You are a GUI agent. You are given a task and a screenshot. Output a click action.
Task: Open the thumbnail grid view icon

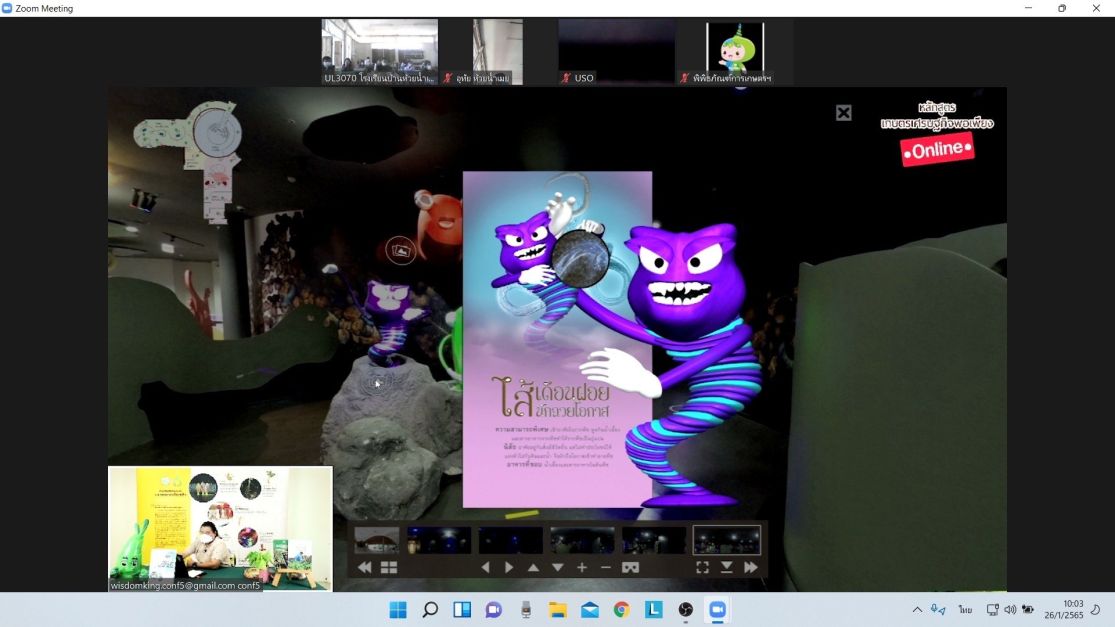389,567
